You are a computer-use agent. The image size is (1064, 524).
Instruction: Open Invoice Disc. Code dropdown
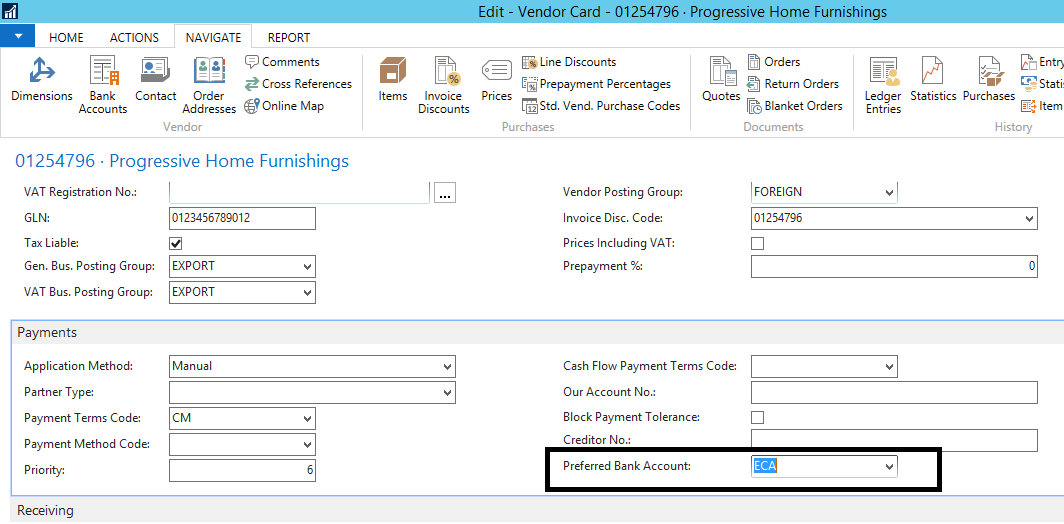pyautogui.click(x=1029, y=218)
